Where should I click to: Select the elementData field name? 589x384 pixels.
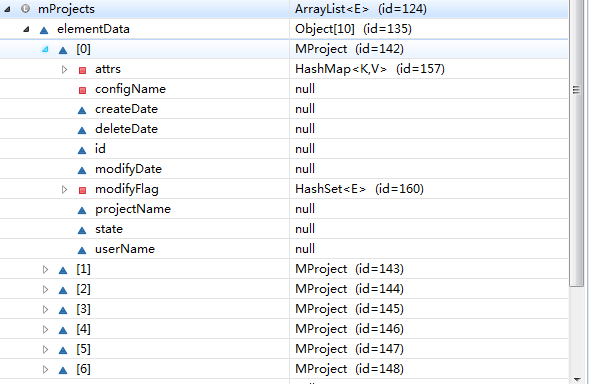[x=93, y=29]
